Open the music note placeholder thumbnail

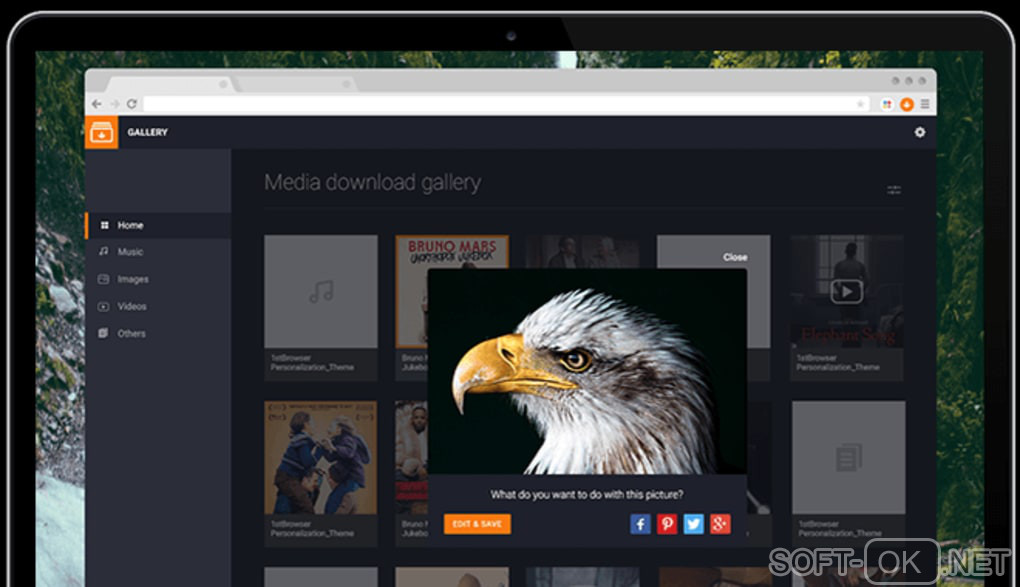321,291
